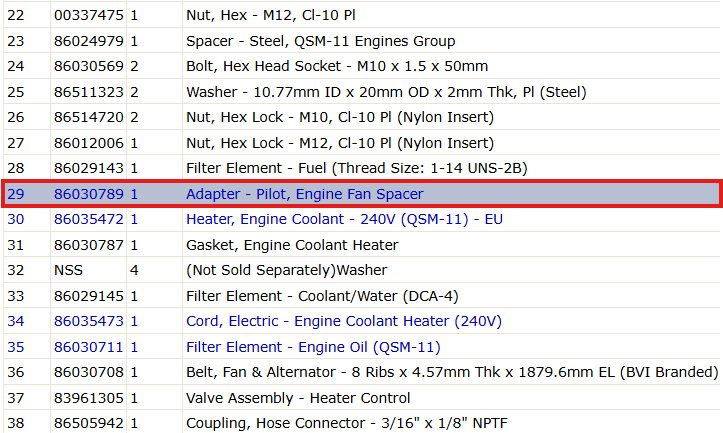Image resolution: width=723 pixels, height=433 pixels.
Task: Click the Not Sold Separately Washer row
Action: [x=362, y=270]
